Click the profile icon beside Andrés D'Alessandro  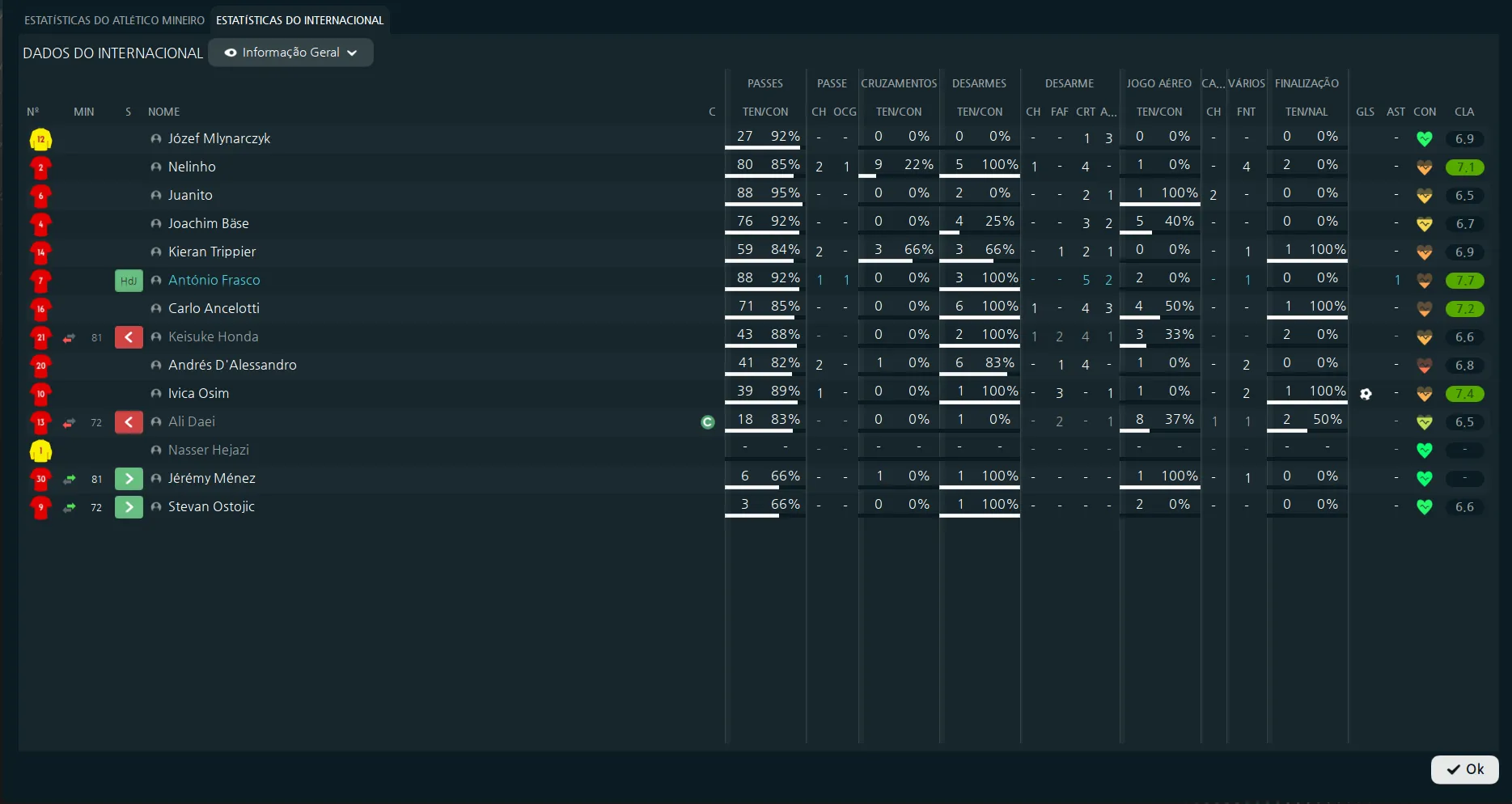click(x=156, y=366)
